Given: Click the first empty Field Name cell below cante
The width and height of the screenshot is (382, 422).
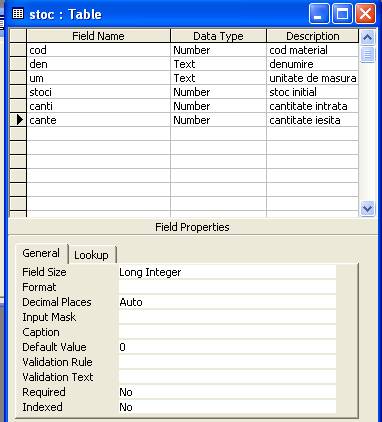Looking at the screenshot, I should pos(99,134).
